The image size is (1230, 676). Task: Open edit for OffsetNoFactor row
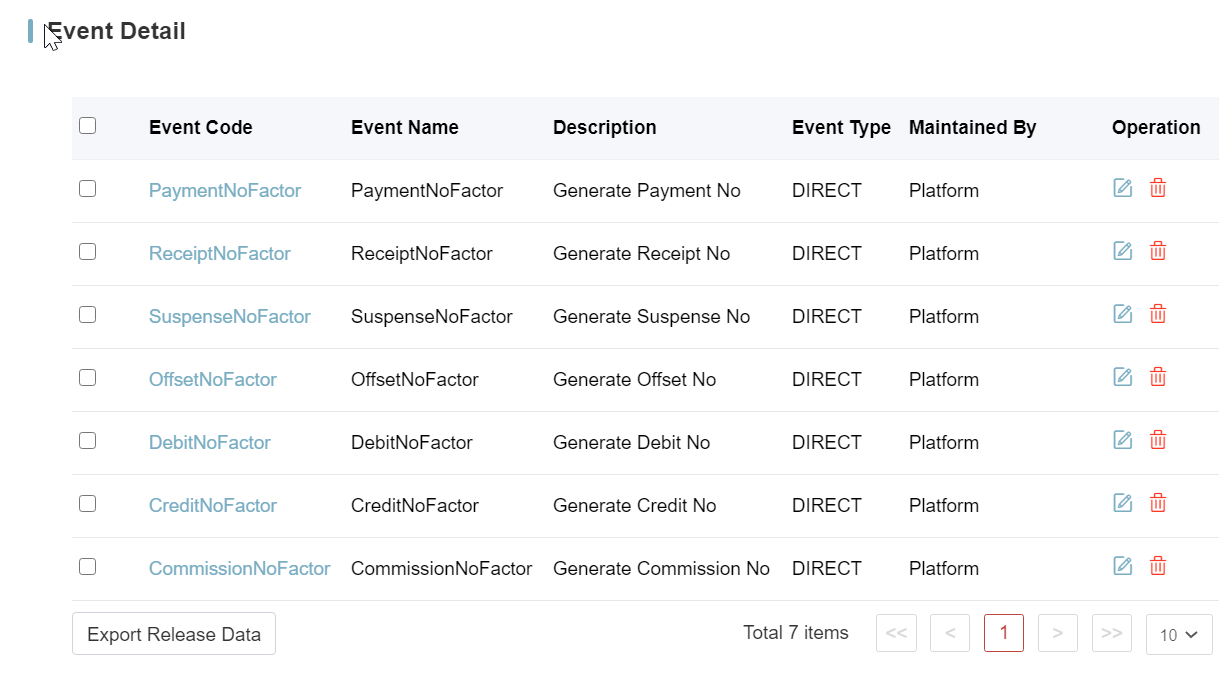coord(1123,377)
